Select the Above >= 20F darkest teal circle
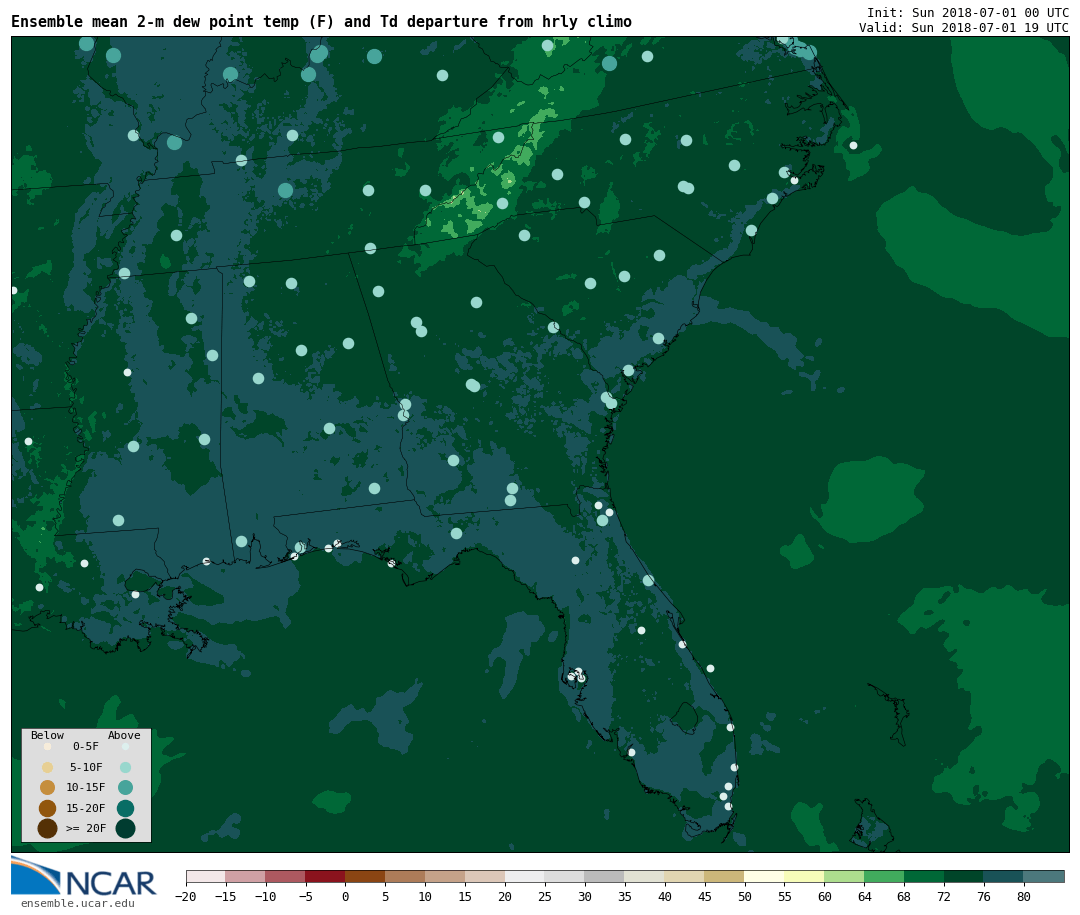The height and width of the screenshot is (915, 1080). point(125,828)
